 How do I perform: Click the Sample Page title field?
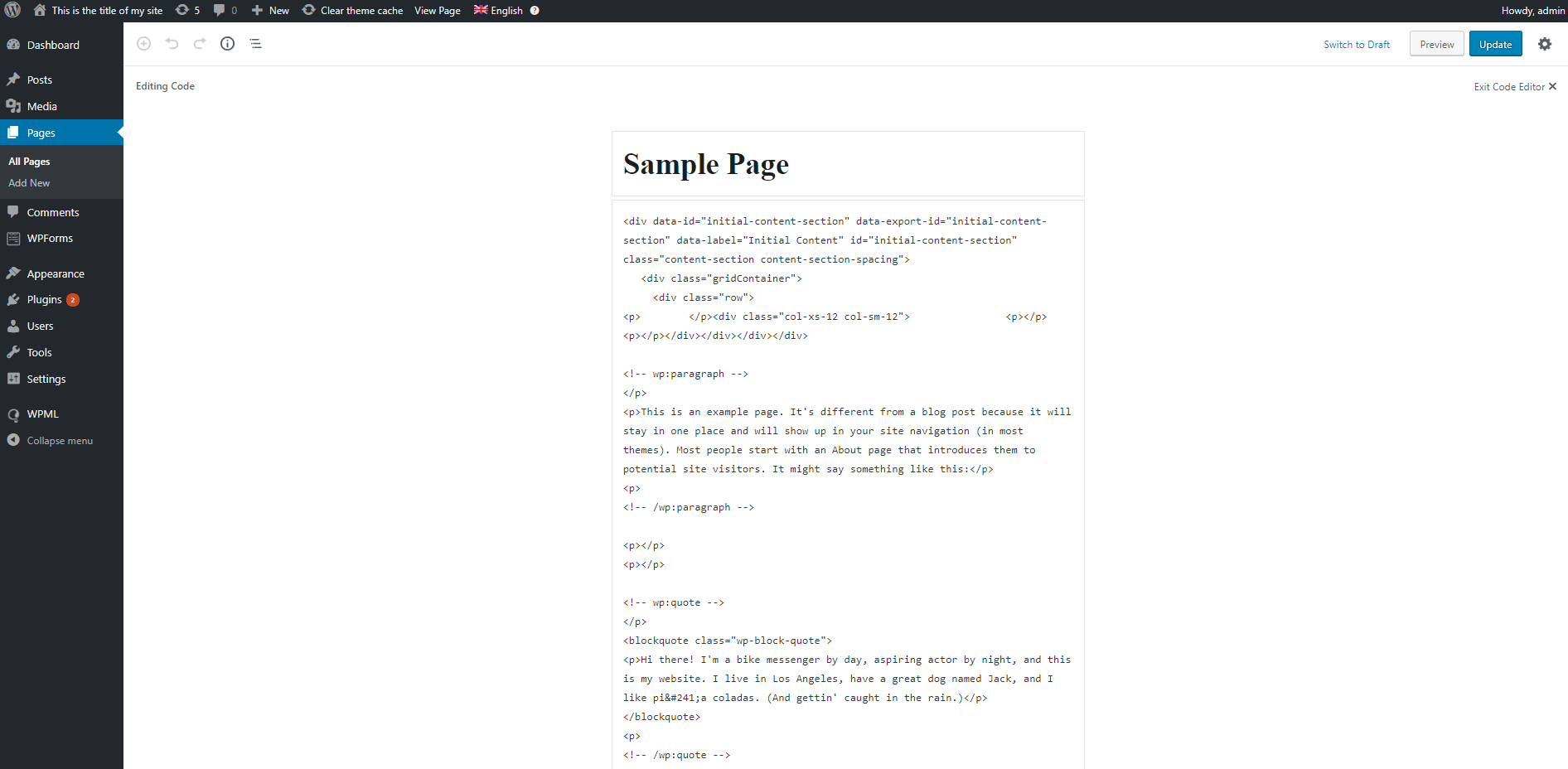point(847,164)
